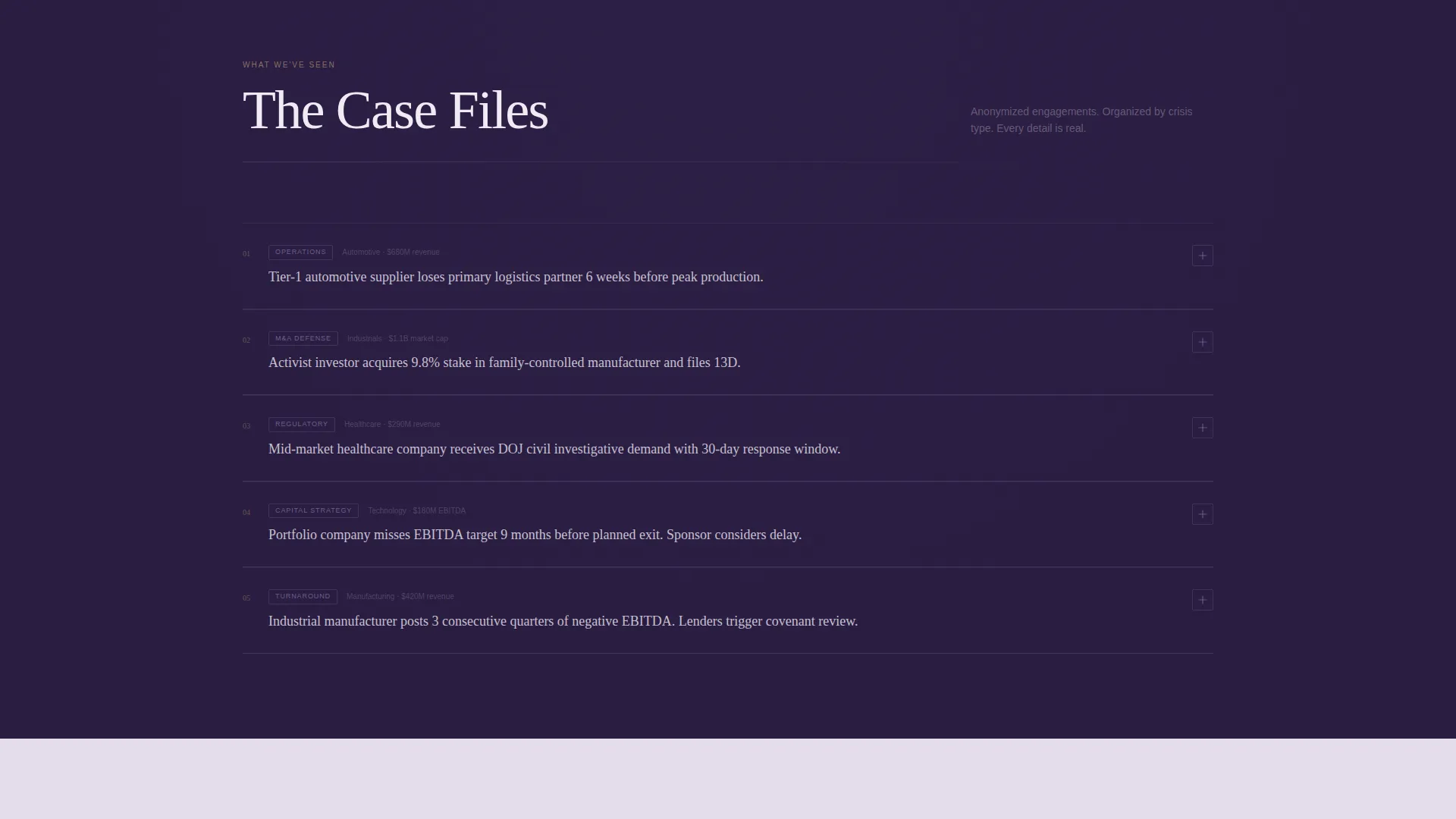Click the CAPITAL STRATEGY tag badge
This screenshot has height=819, width=1456.
click(x=313, y=510)
